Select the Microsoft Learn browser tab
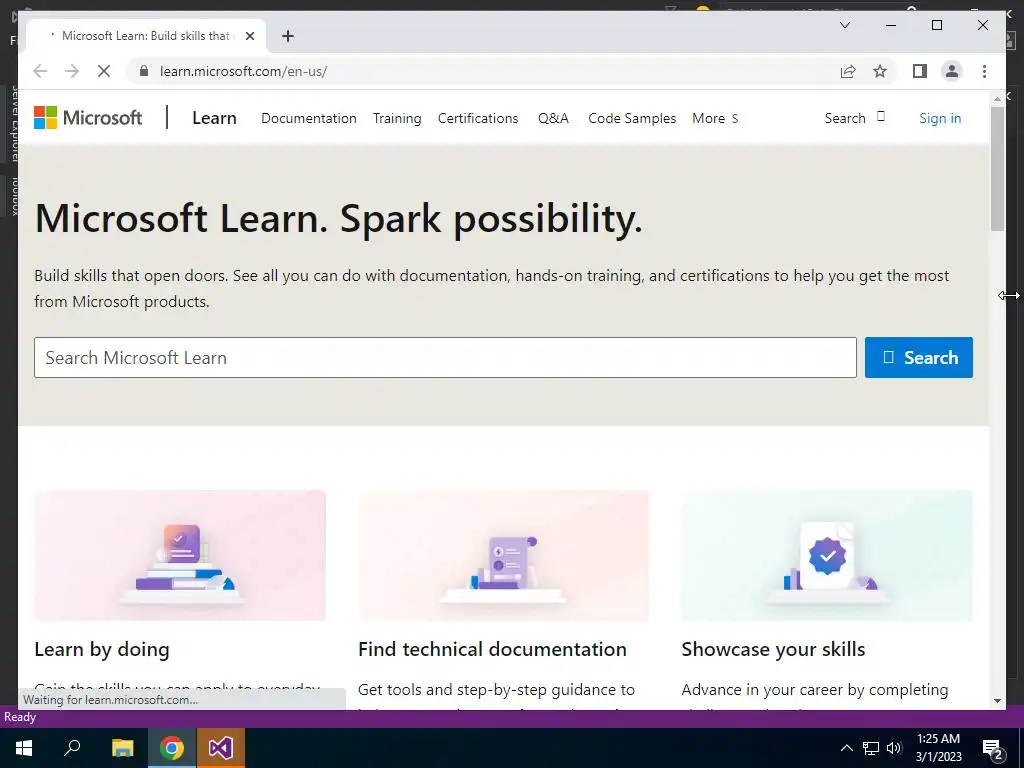The width and height of the screenshot is (1024, 768). (x=146, y=36)
